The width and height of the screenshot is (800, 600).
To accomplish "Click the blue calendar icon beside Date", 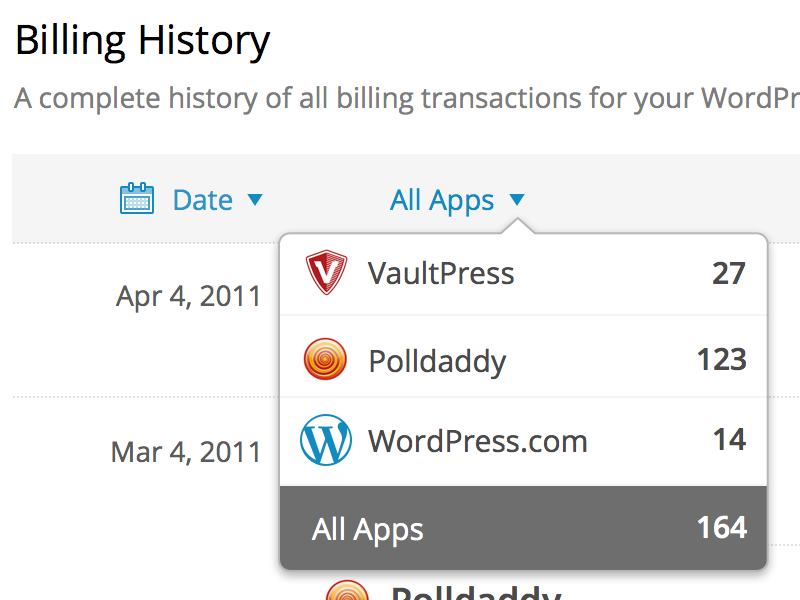I will click(x=136, y=199).
